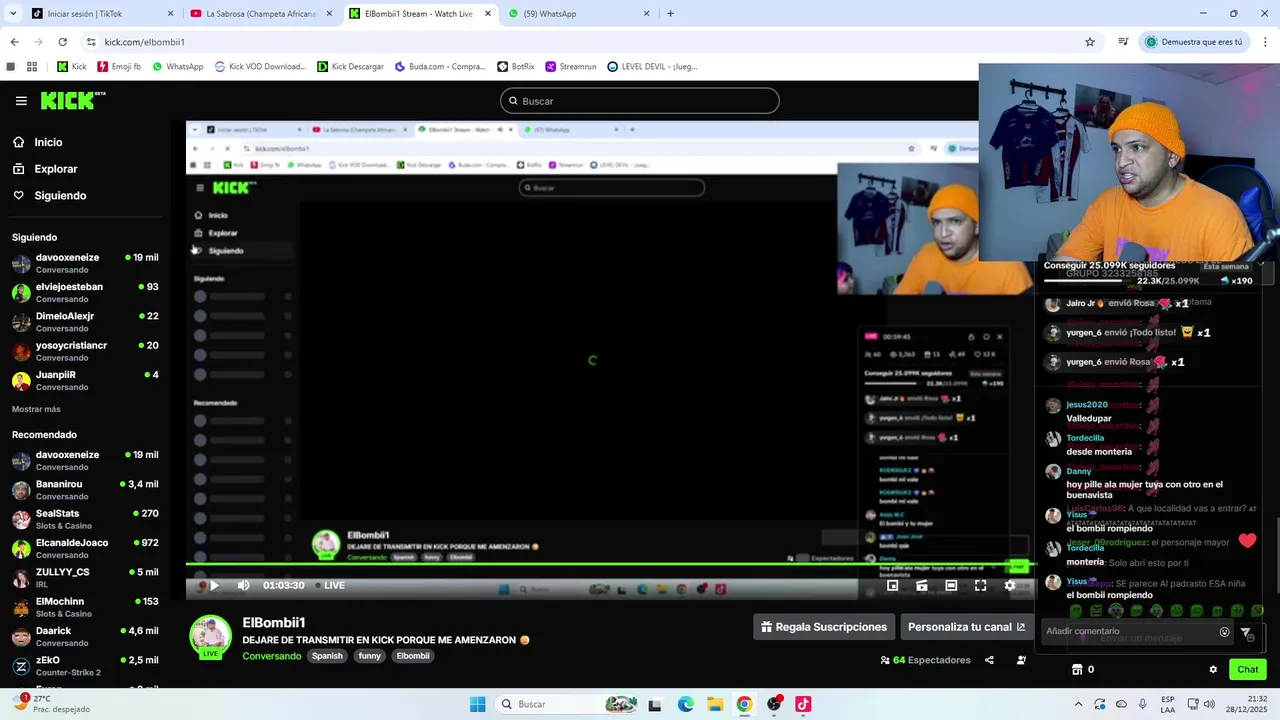The image size is (1280, 720).
Task: Open TikTok app from taskbar
Action: tap(803, 704)
